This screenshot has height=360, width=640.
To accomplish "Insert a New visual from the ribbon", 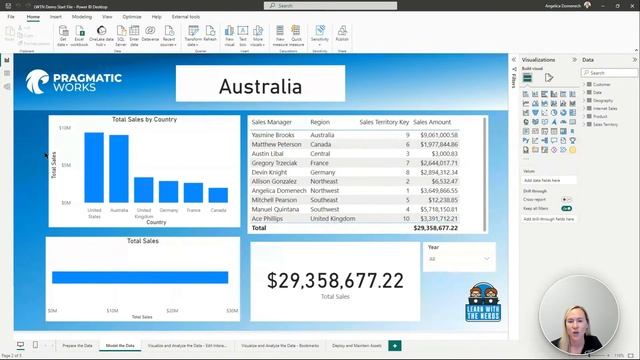I will (x=229, y=36).
